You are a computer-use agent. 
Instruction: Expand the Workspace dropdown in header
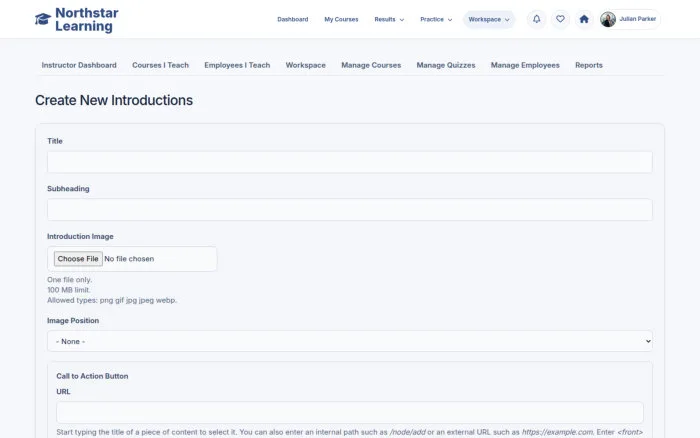point(489,19)
